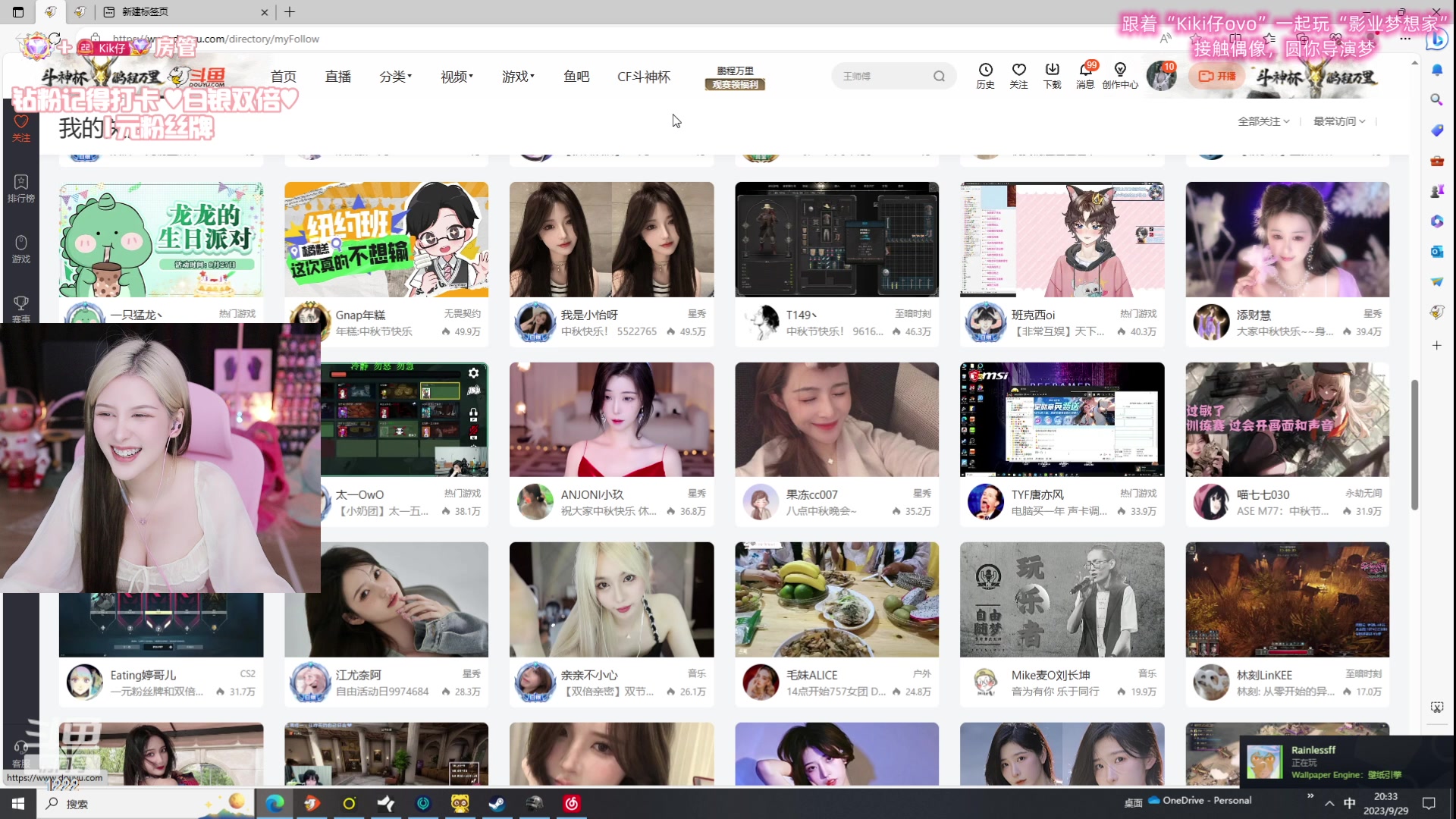Open a new browser tab with plus
The height and width of the screenshot is (819, 1456).
pyautogui.click(x=290, y=12)
